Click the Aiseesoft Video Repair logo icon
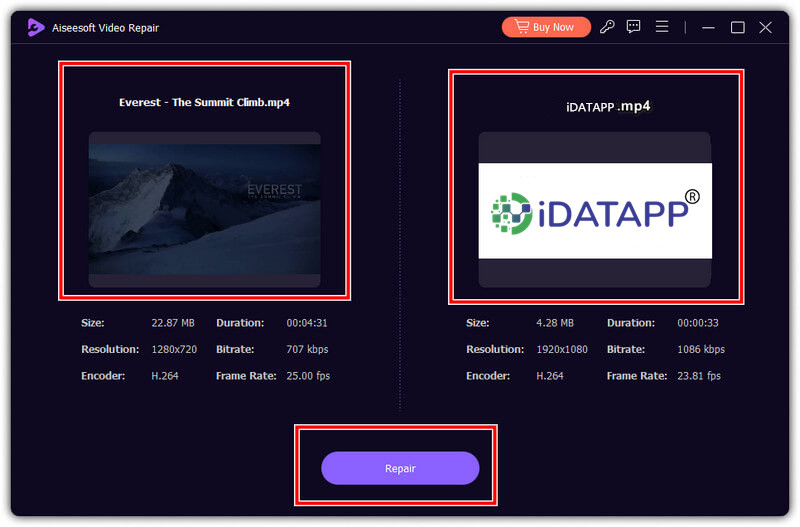This screenshot has width=800, height=527. click(x=36, y=27)
